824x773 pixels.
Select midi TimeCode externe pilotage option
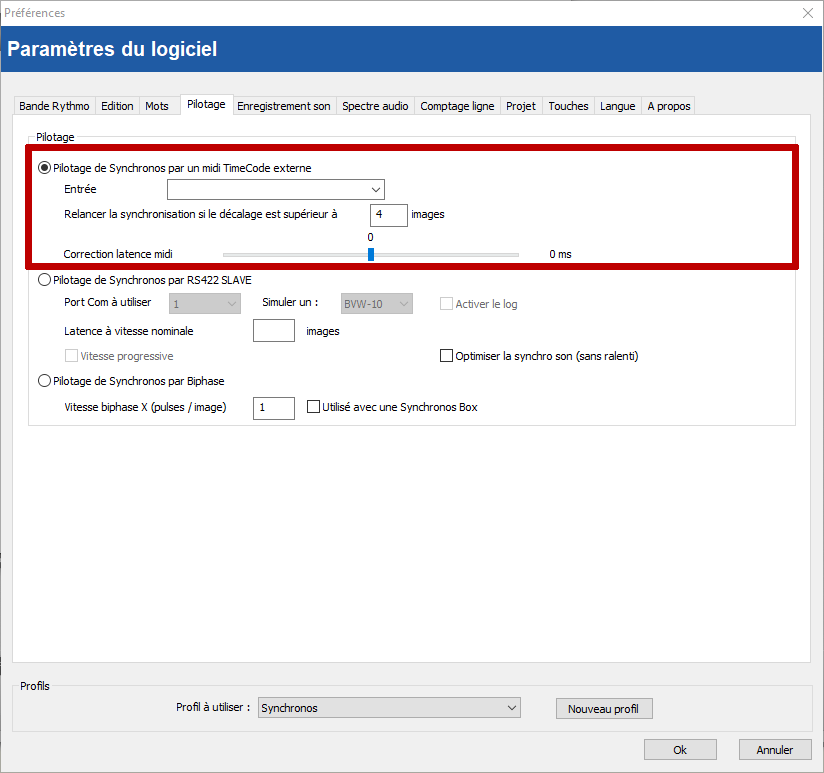tap(44, 168)
